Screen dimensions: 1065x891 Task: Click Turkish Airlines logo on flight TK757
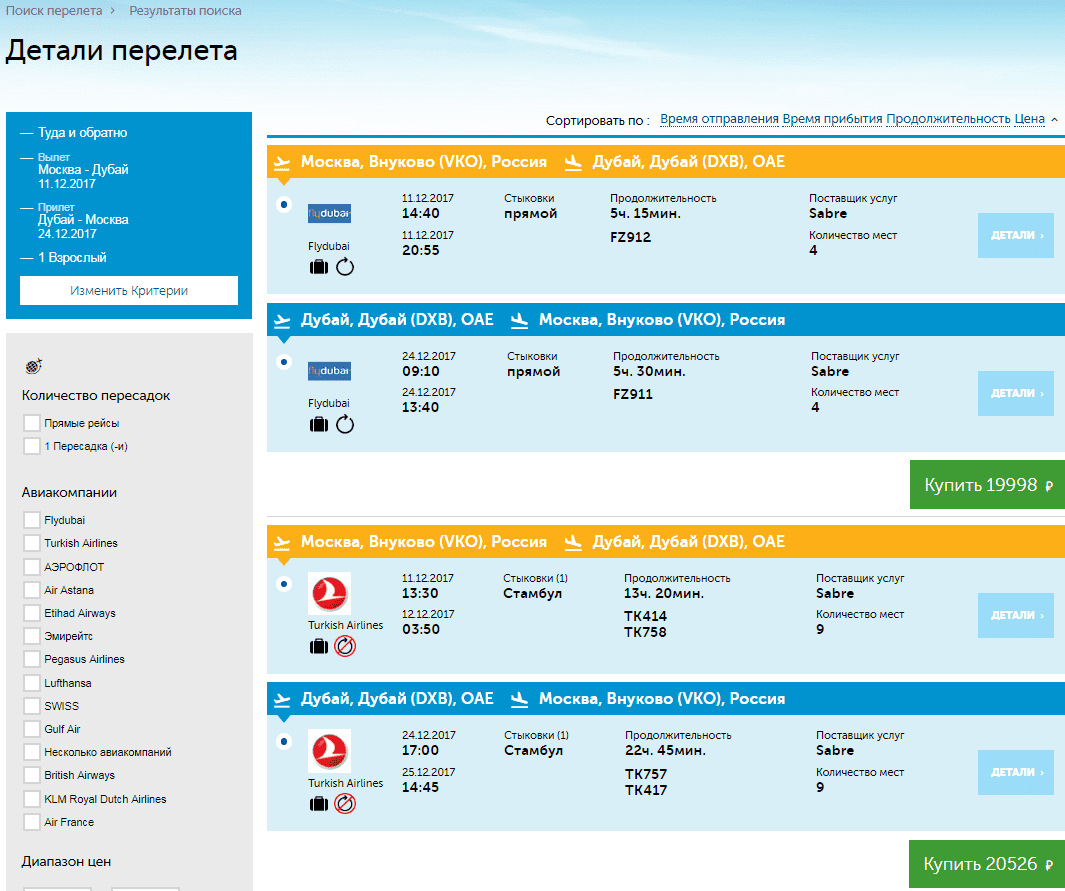pos(329,750)
